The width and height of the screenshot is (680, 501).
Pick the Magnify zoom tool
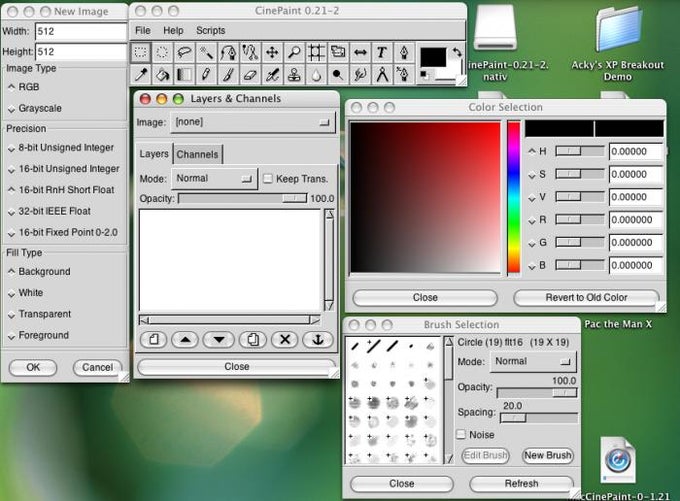pos(294,52)
